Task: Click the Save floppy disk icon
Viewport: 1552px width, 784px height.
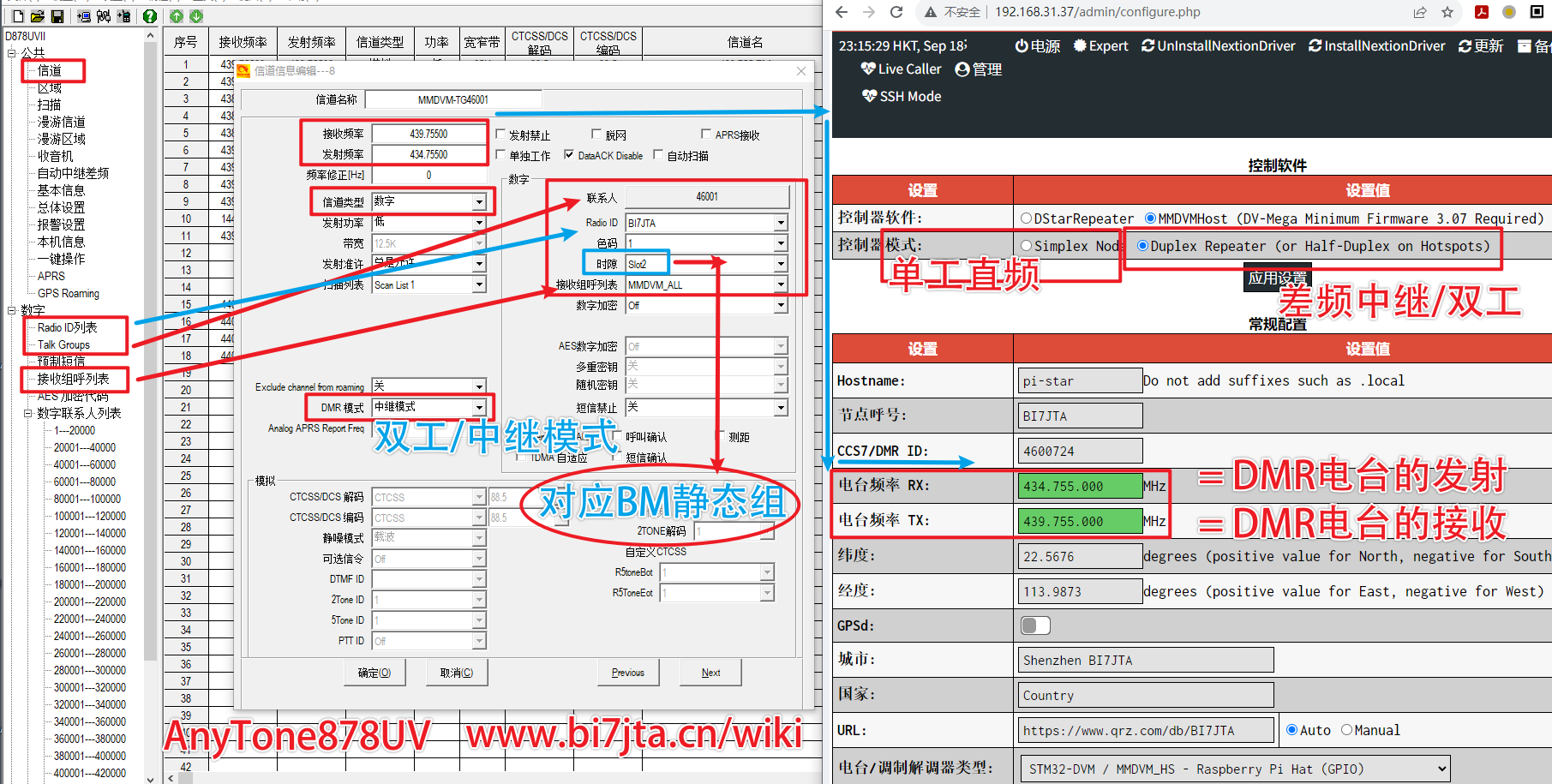Action: click(57, 16)
